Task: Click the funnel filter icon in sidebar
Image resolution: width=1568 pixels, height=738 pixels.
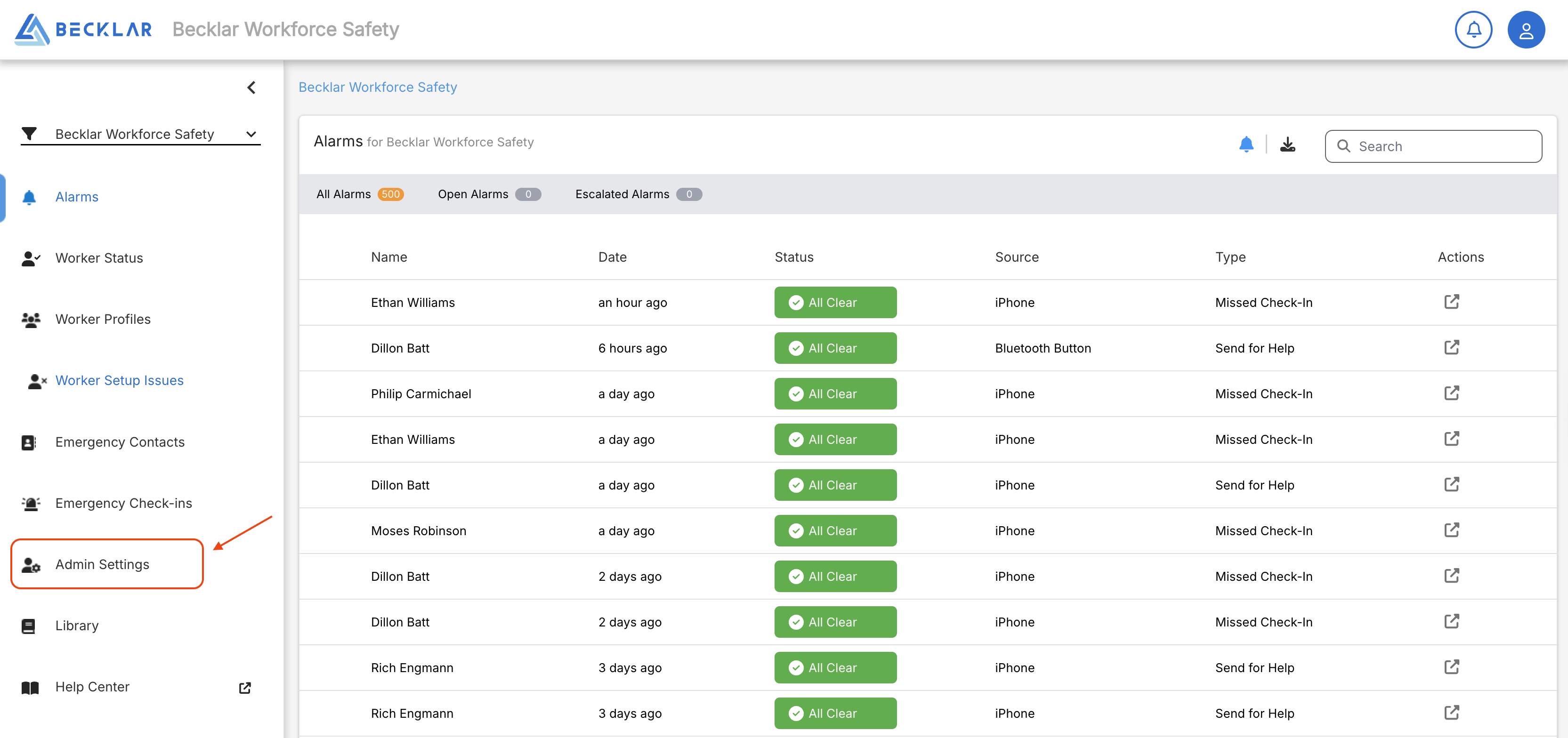Action: (x=29, y=133)
